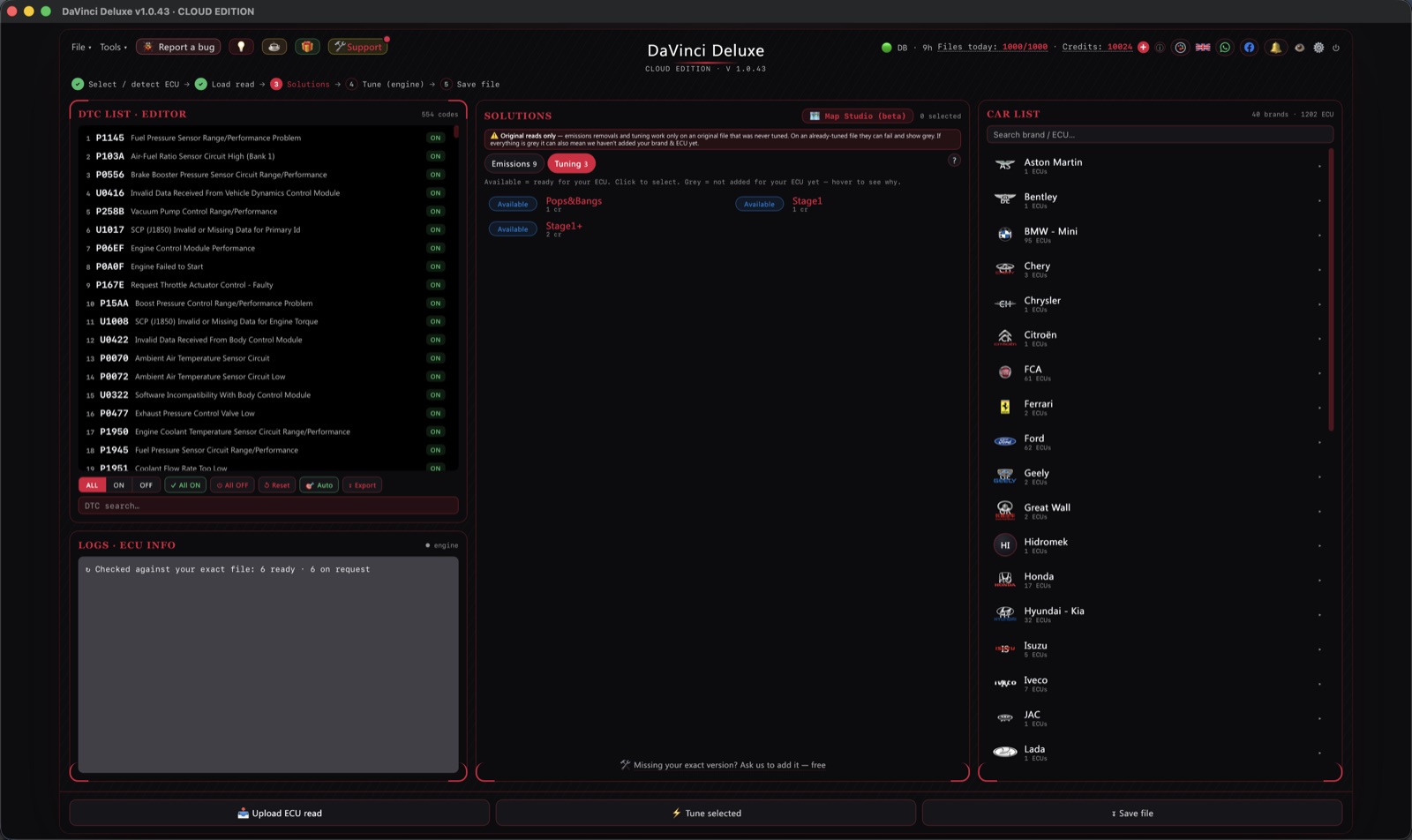Click the DTC list scrollbar thumb

pos(456,131)
